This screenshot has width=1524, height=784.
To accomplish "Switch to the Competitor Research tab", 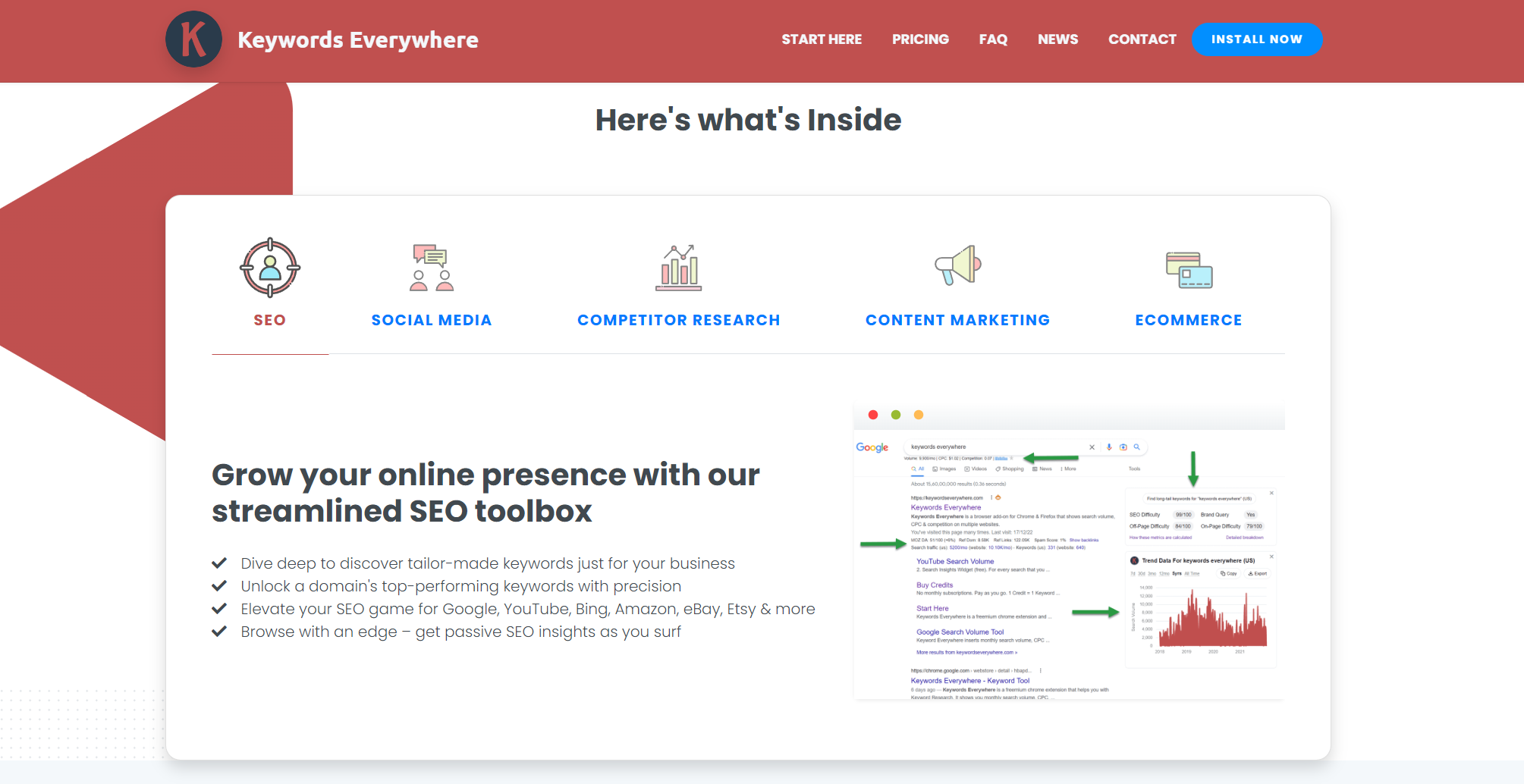I will (x=679, y=320).
